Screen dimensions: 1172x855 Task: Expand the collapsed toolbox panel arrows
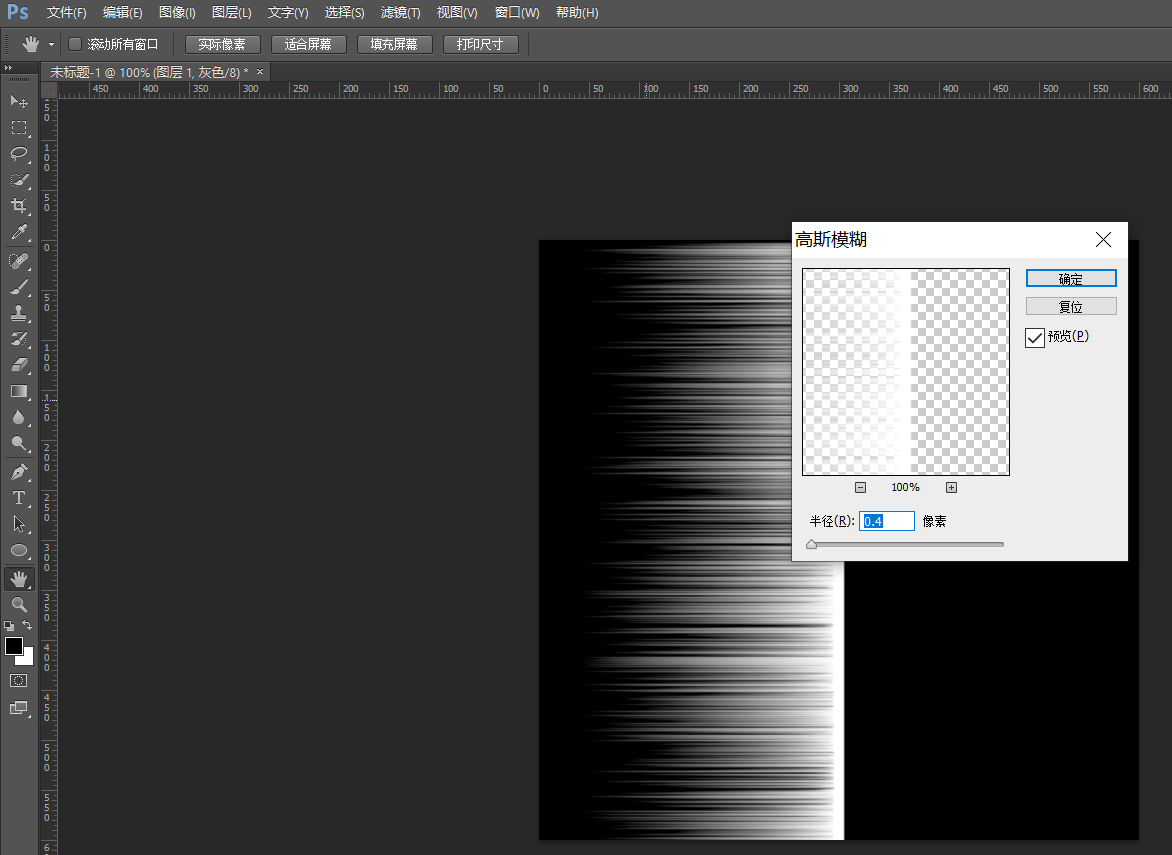[8, 67]
